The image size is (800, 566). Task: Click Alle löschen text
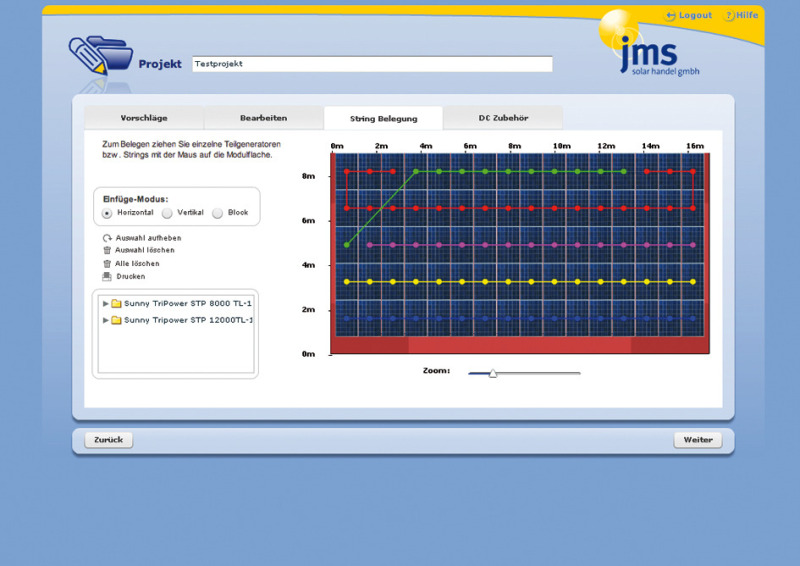(x=137, y=263)
